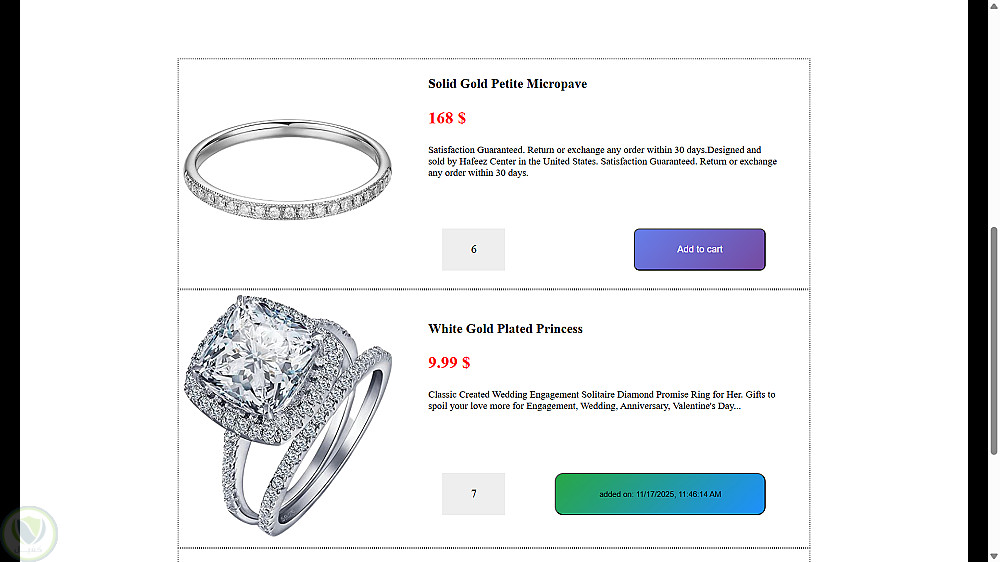Click the green shield watermark logo
The image size is (1000, 562).
tap(30, 533)
